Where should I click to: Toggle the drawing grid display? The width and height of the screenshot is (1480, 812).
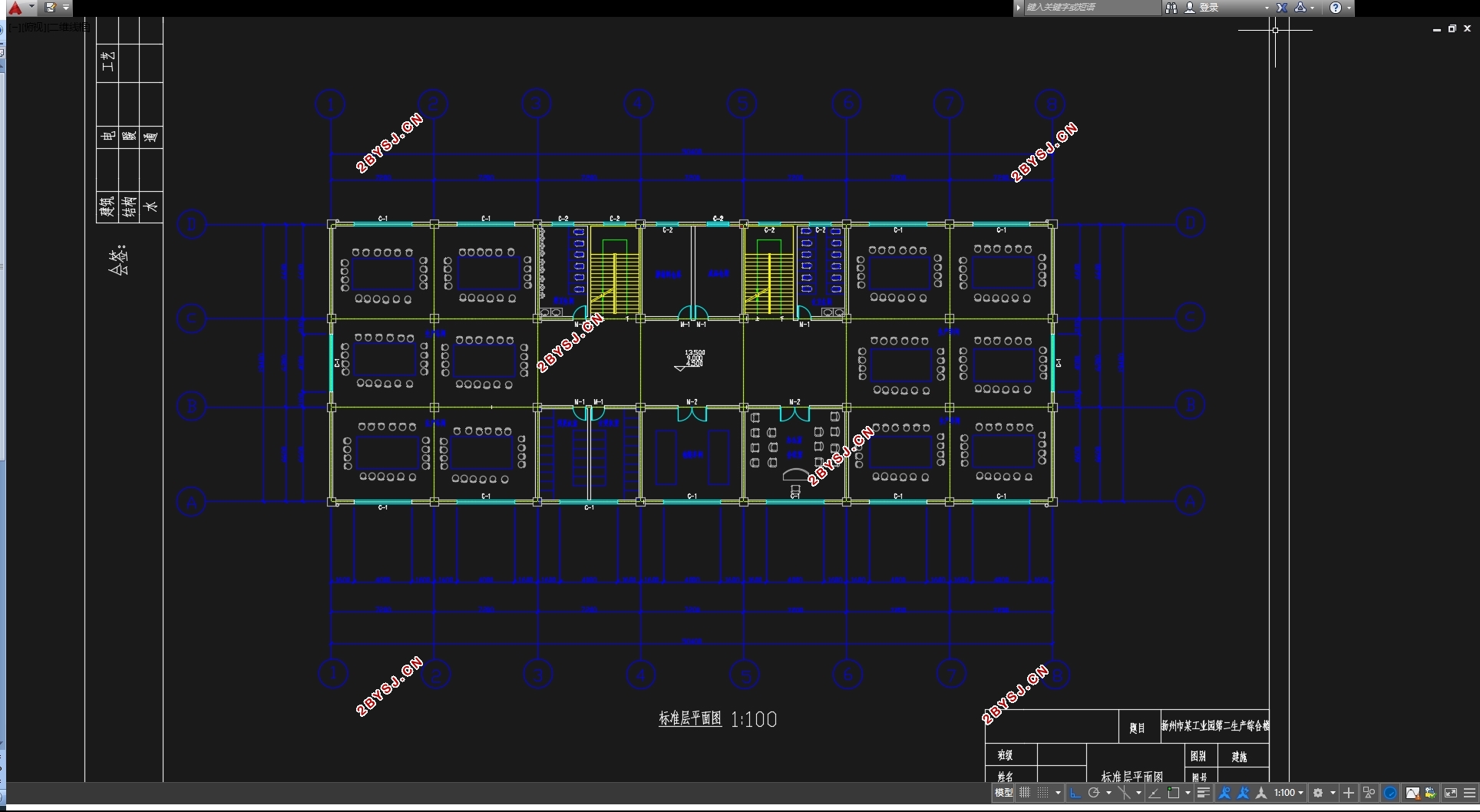1025,793
